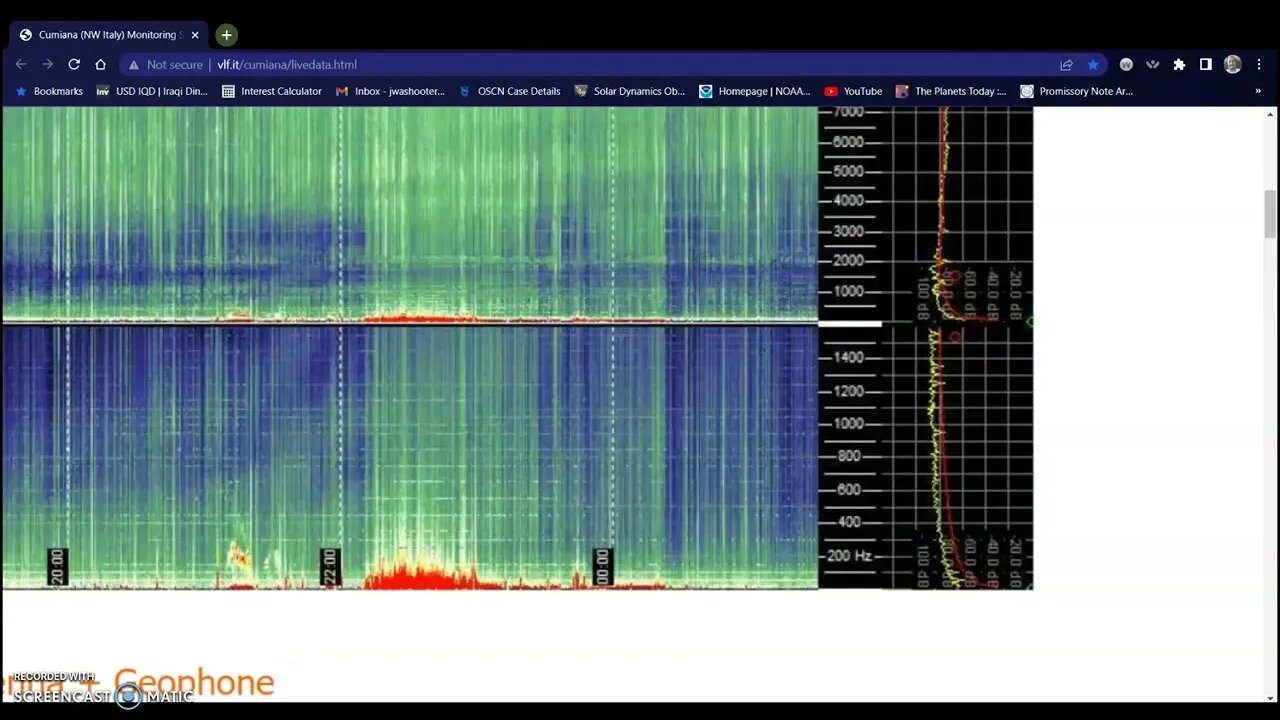Share this page icon in address bar
Image resolution: width=1280 pixels, height=720 pixels.
(x=1067, y=64)
